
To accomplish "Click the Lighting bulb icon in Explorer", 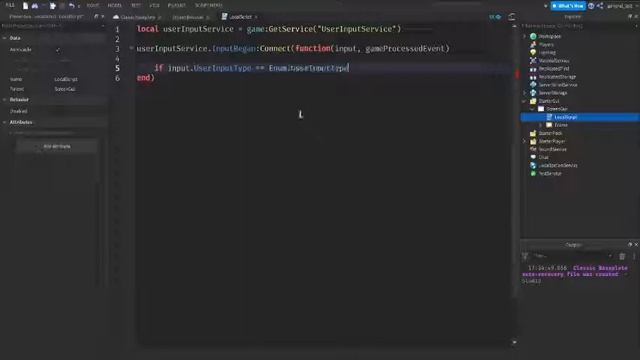I will pos(533,52).
